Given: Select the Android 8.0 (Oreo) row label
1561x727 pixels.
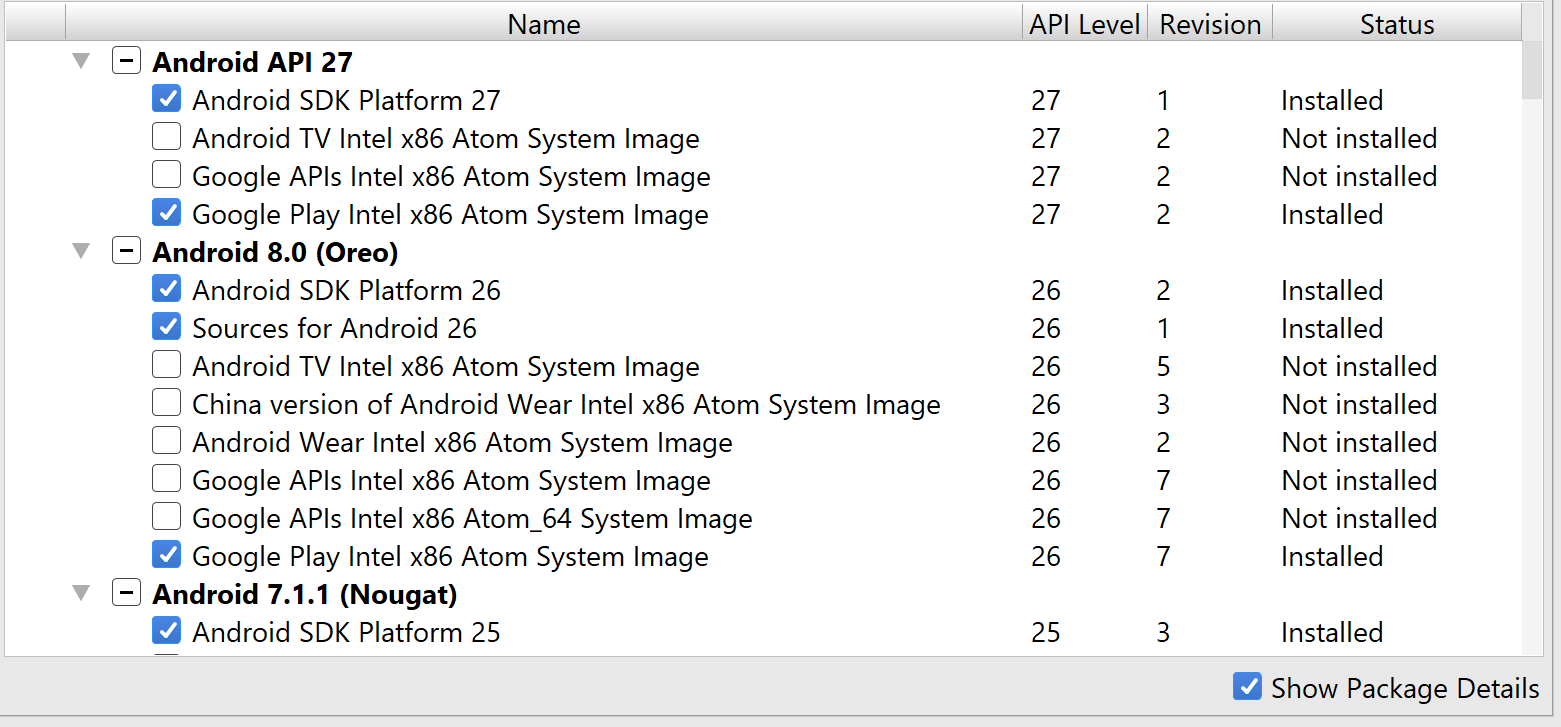Looking at the screenshot, I should coord(275,252).
